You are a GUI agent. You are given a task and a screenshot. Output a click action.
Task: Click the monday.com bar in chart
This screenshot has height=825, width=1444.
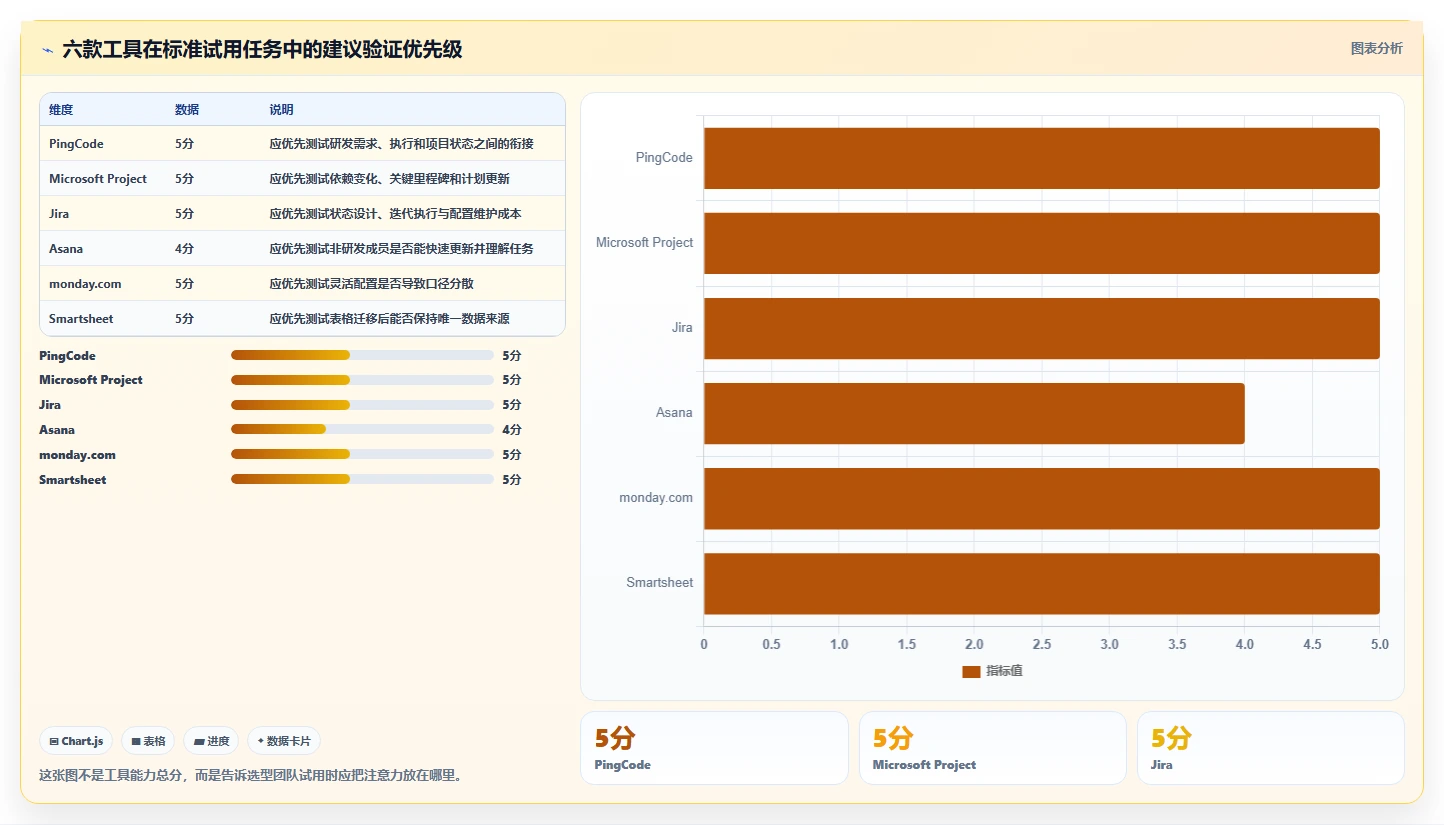(1042, 498)
